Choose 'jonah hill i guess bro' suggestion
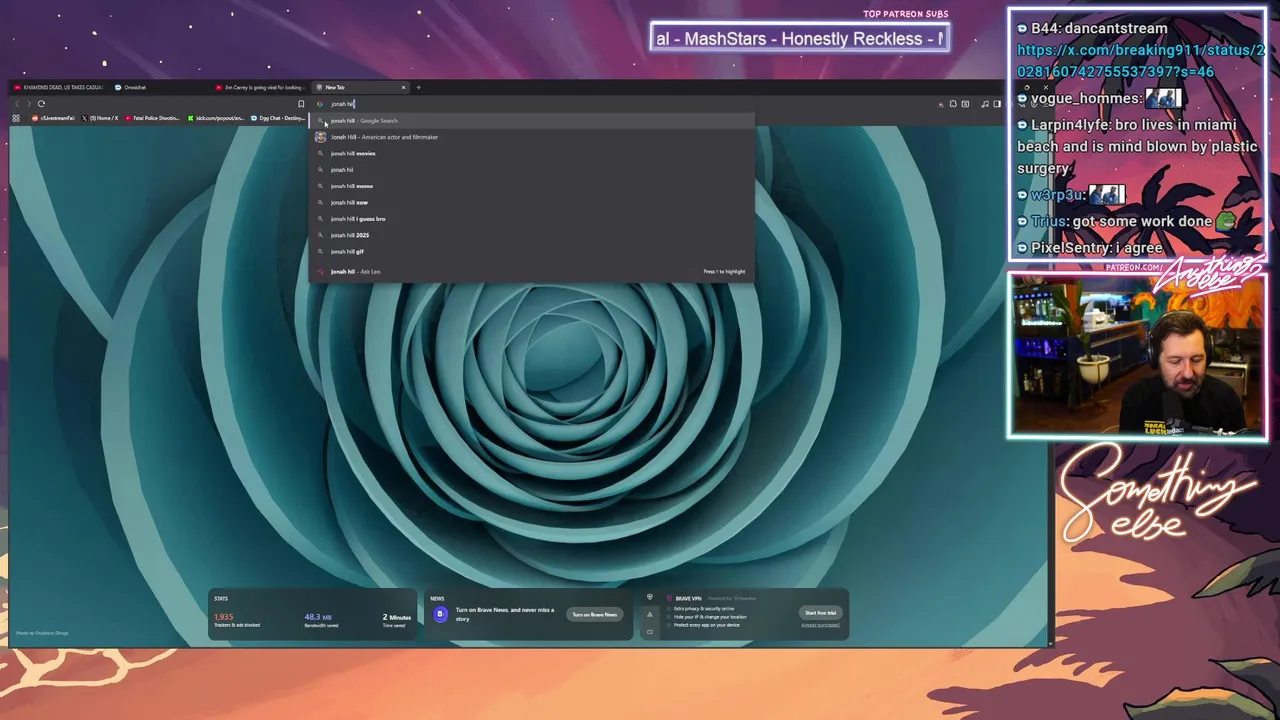Viewport: 1280px width, 720px height. coord(532,219)
